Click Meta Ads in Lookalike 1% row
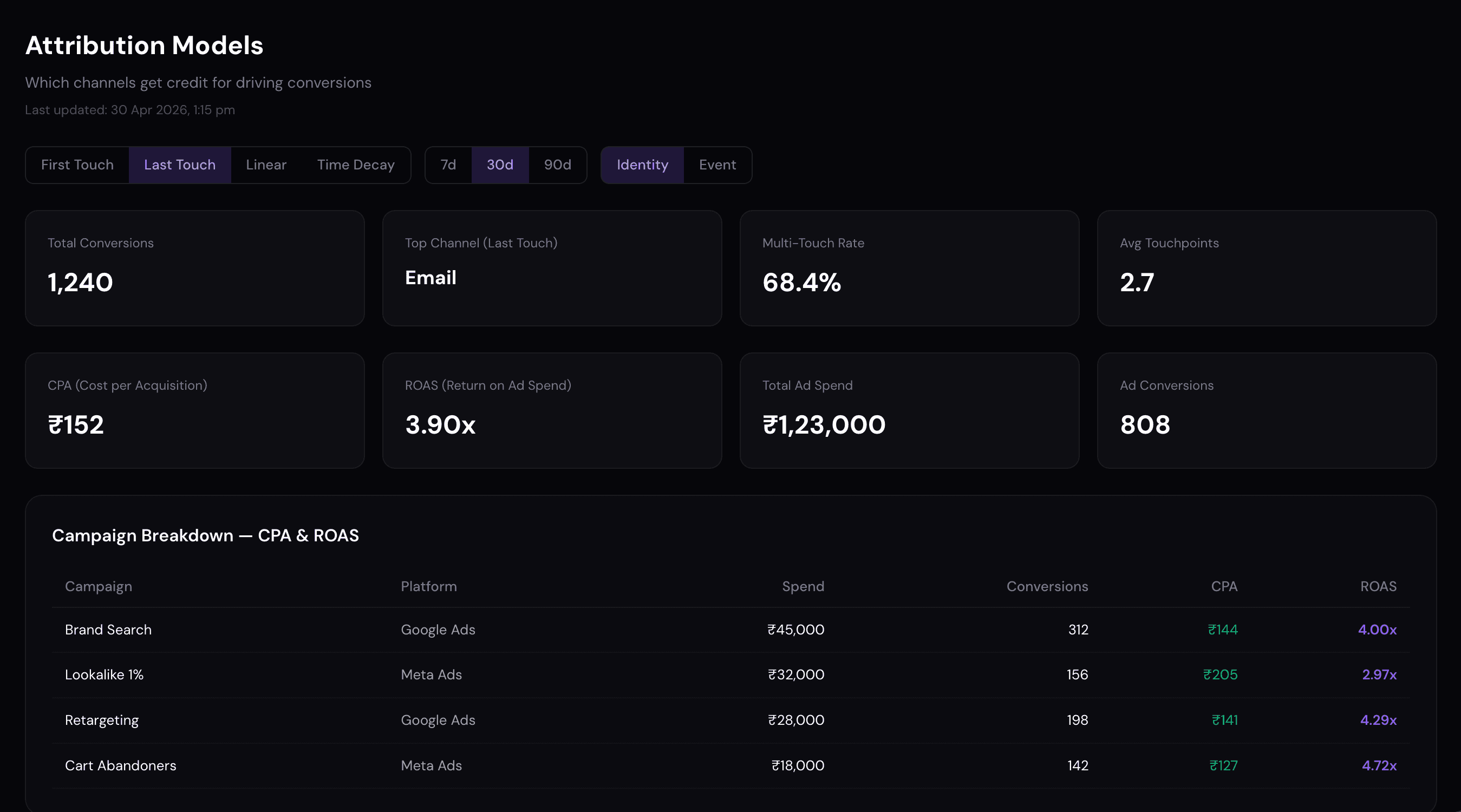This screenshot has height=812, width=1461. (431, 675)
